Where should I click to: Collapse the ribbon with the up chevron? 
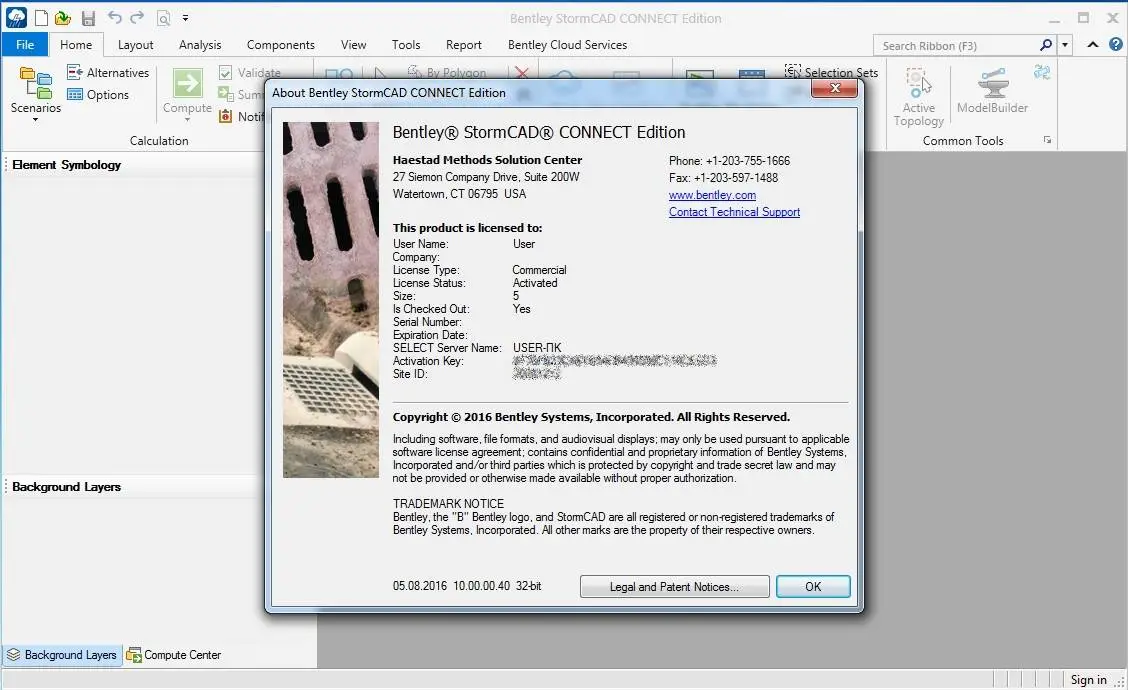[1093, 45]
